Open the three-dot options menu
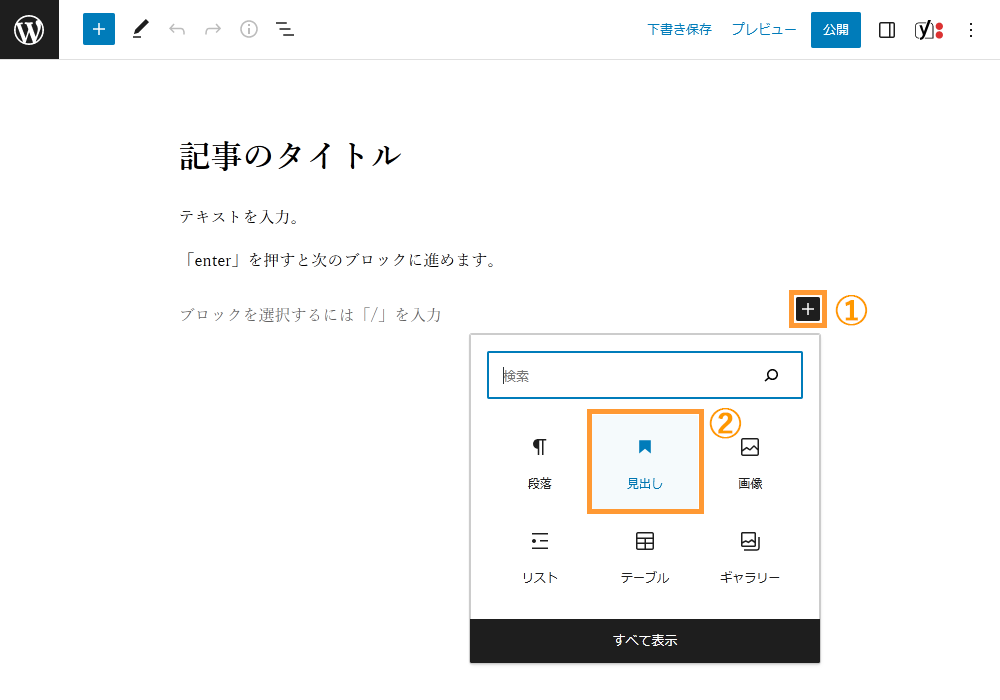 (970, 29)
